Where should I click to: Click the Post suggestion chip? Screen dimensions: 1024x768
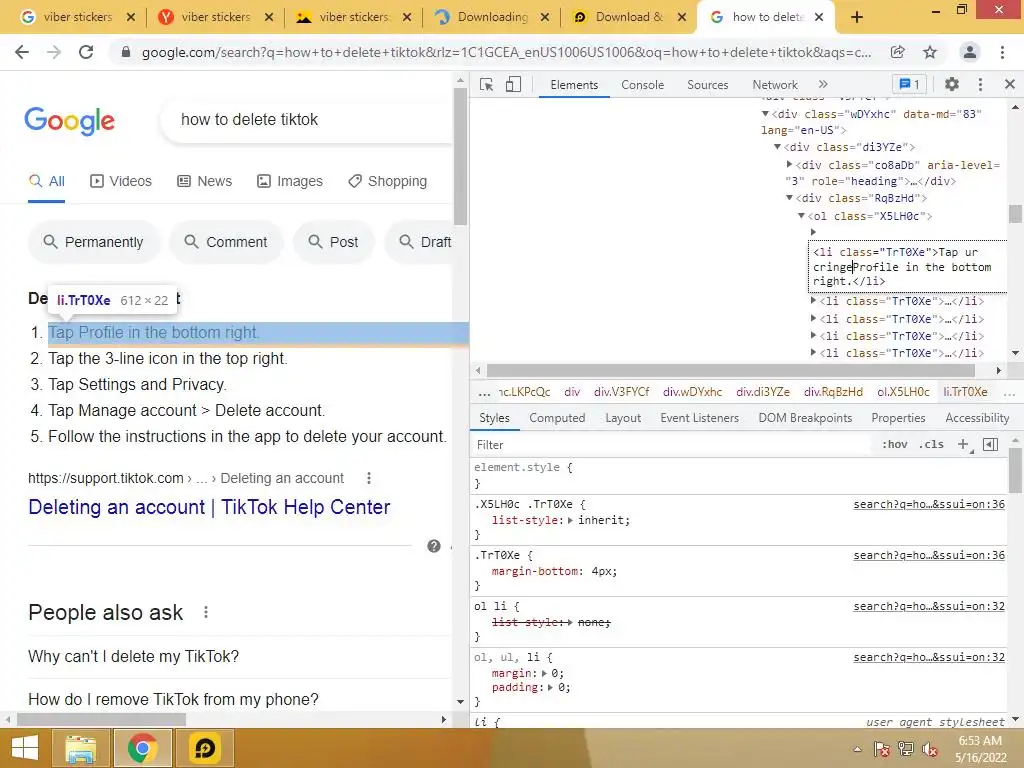pyautogui.click(x=334, y=242)
